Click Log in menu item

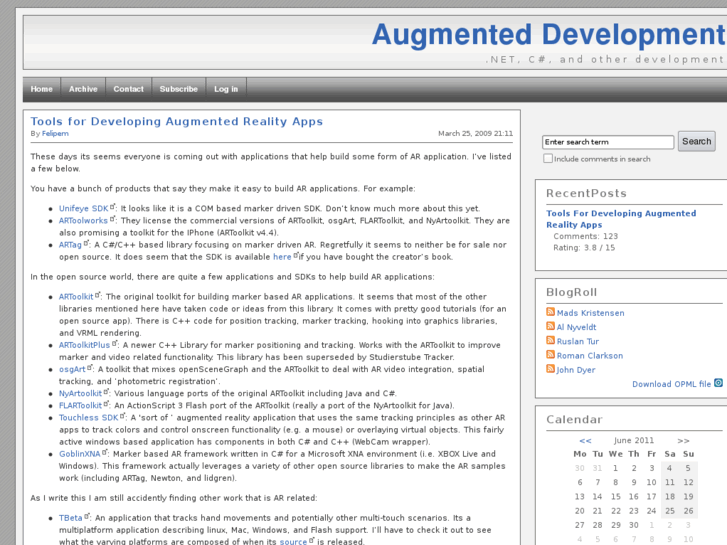coord(226,89)
